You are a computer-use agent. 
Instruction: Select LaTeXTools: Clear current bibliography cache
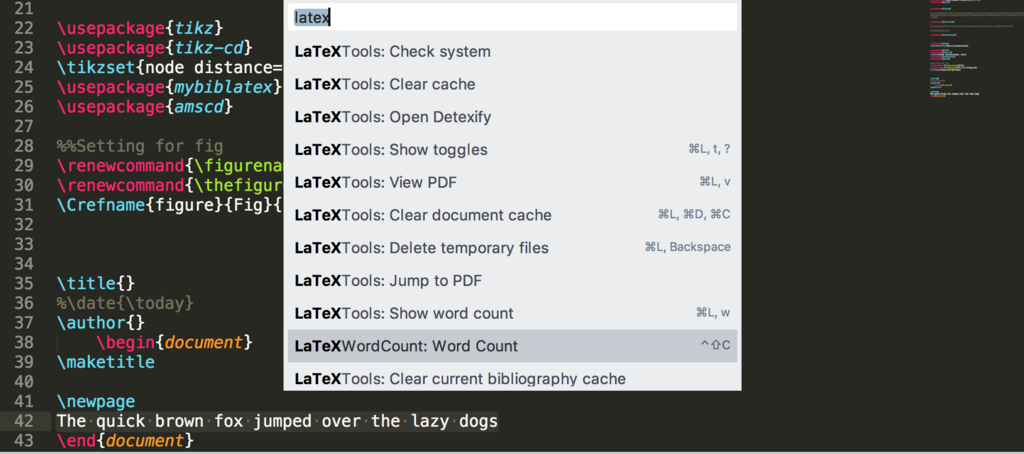[x=512, y=378]
